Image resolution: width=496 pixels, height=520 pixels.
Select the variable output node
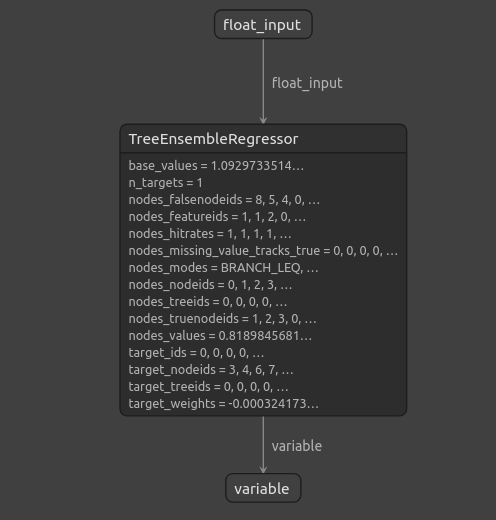(263, 488)
